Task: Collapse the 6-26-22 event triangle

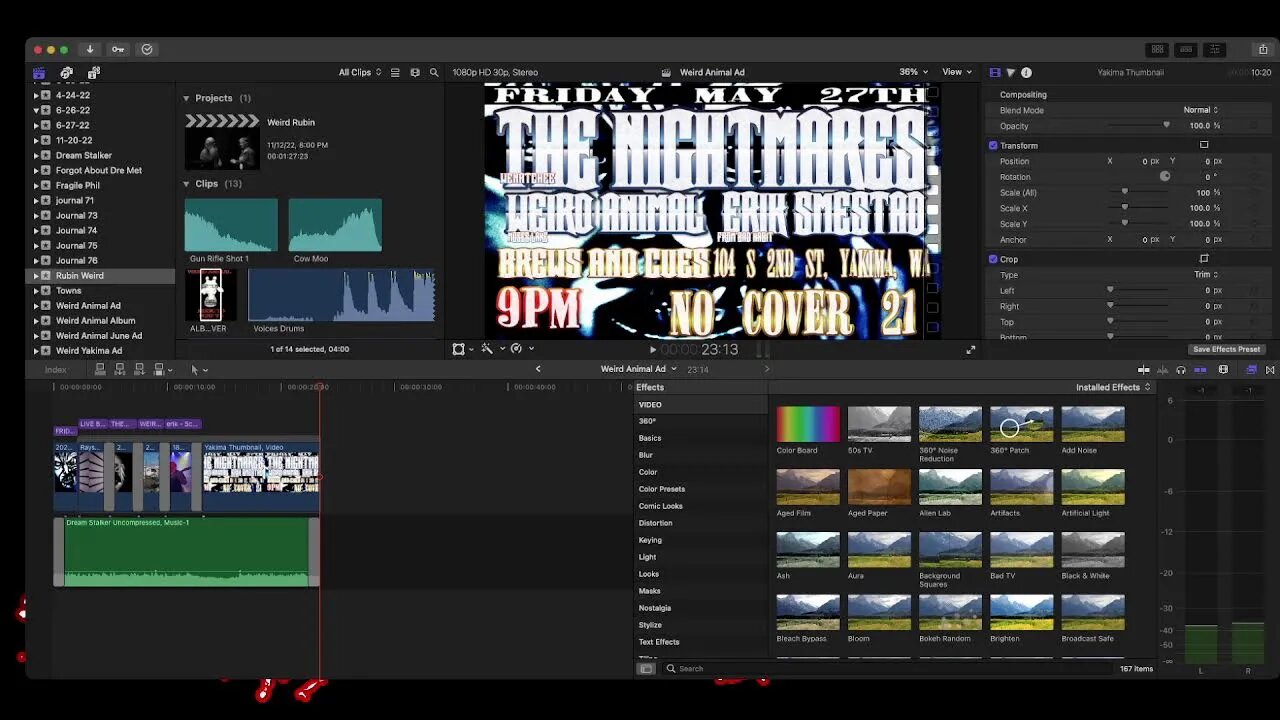Action: (36, 110)
